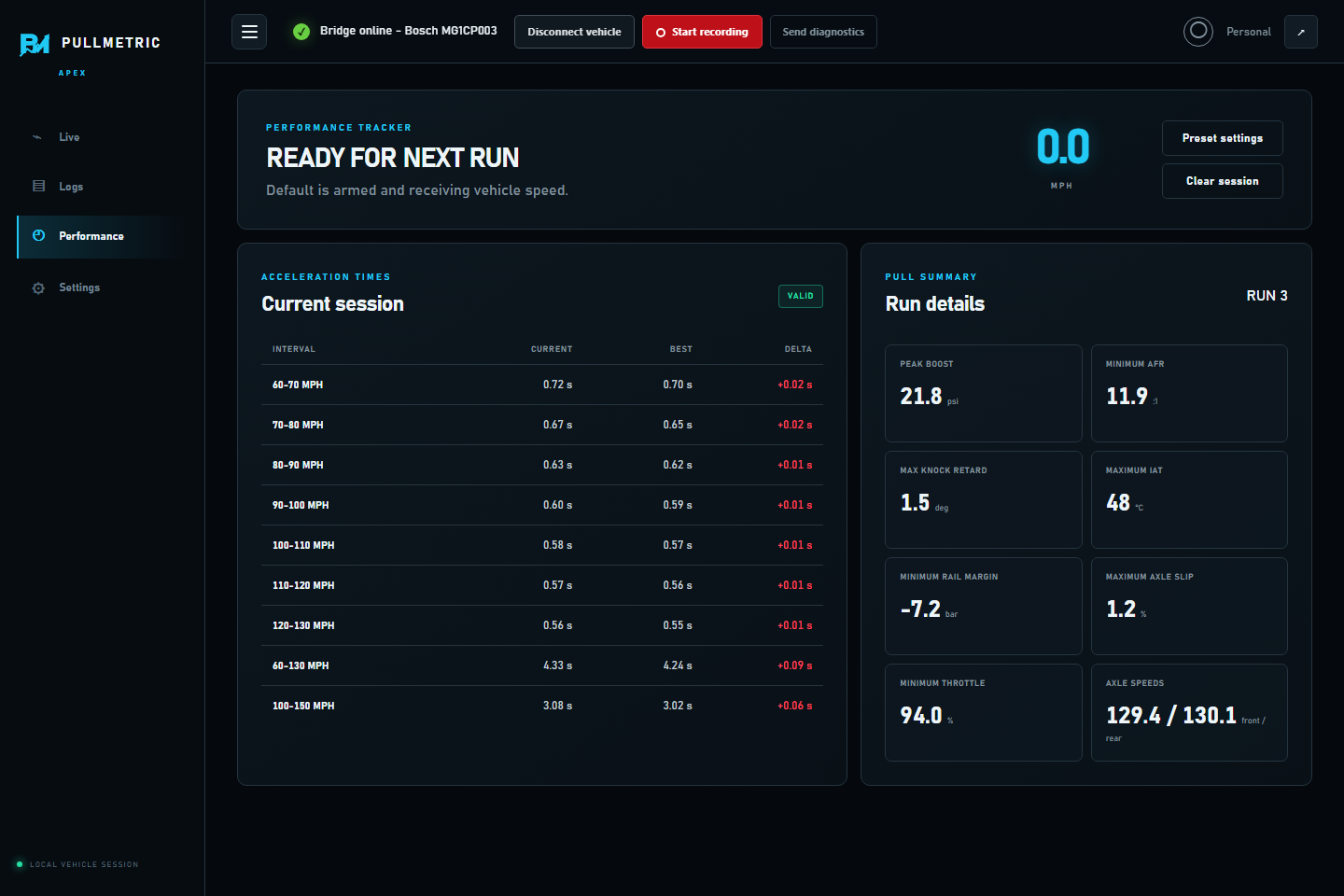
Task: Click the local vehicle session status dot
Action: [x=20, y=864]
